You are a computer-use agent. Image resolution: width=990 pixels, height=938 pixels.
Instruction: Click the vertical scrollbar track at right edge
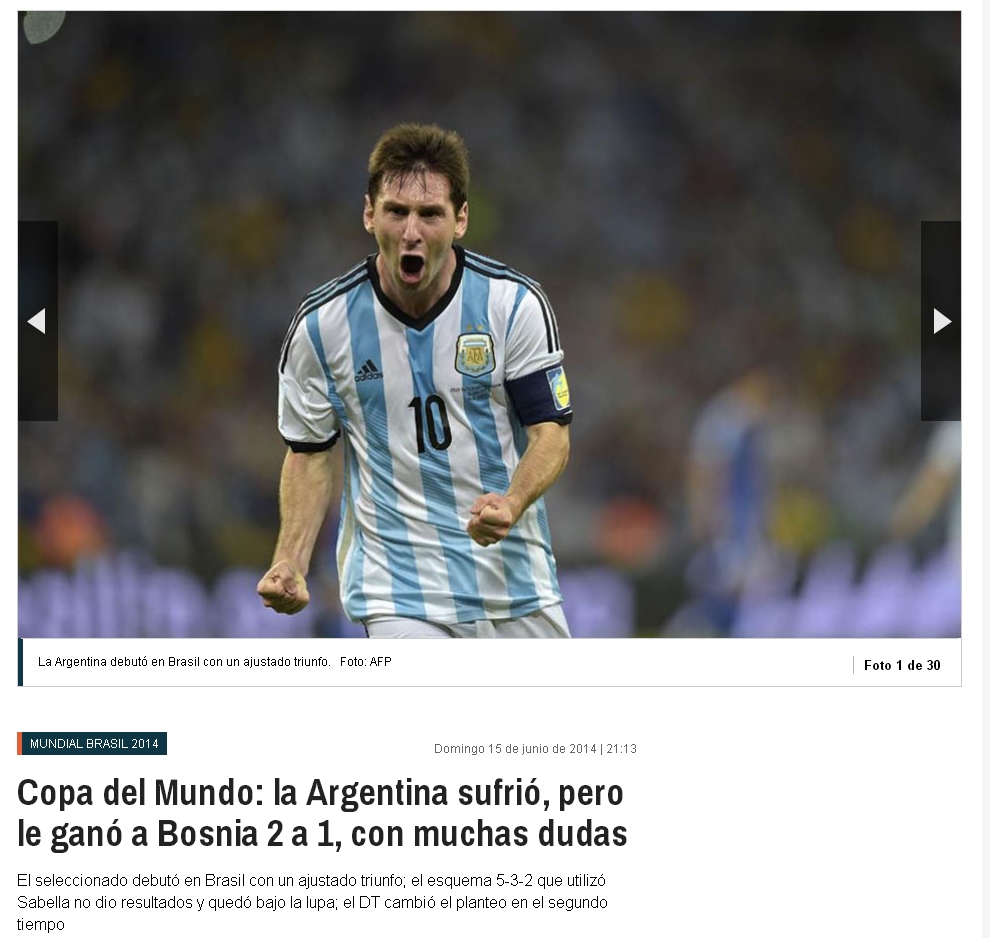(984, 469)
